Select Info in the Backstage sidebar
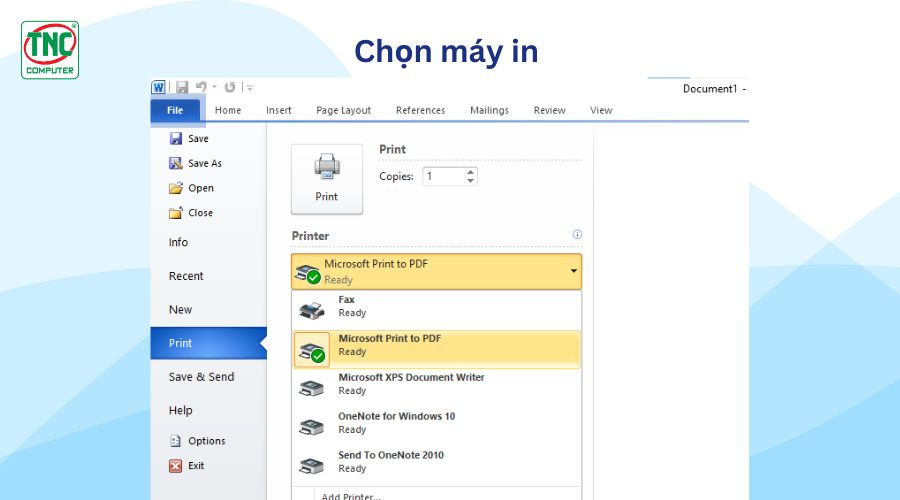This screenshot has height=500, width=900. point(178,242)
